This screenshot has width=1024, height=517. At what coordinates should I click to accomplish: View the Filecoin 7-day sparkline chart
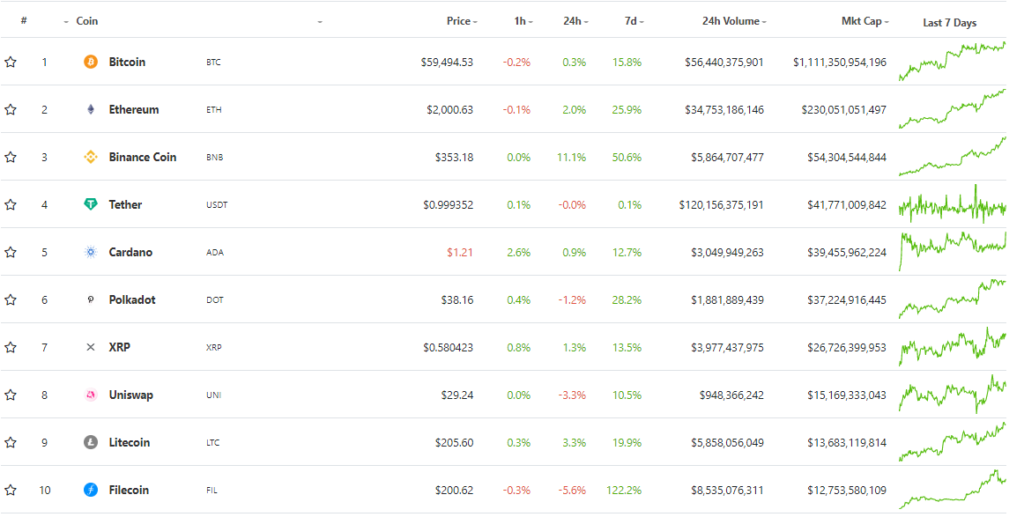click(x=952, y=489)
